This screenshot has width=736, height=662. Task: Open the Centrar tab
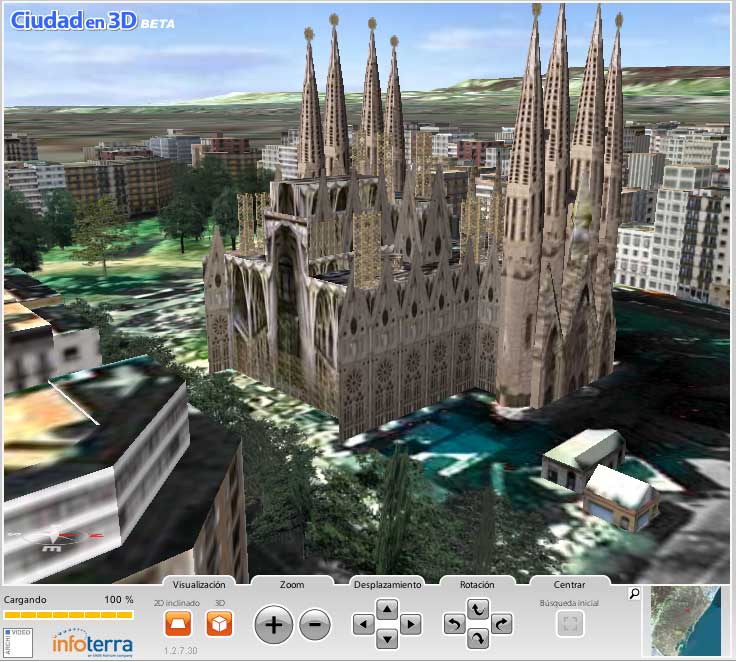pos(569,585)
